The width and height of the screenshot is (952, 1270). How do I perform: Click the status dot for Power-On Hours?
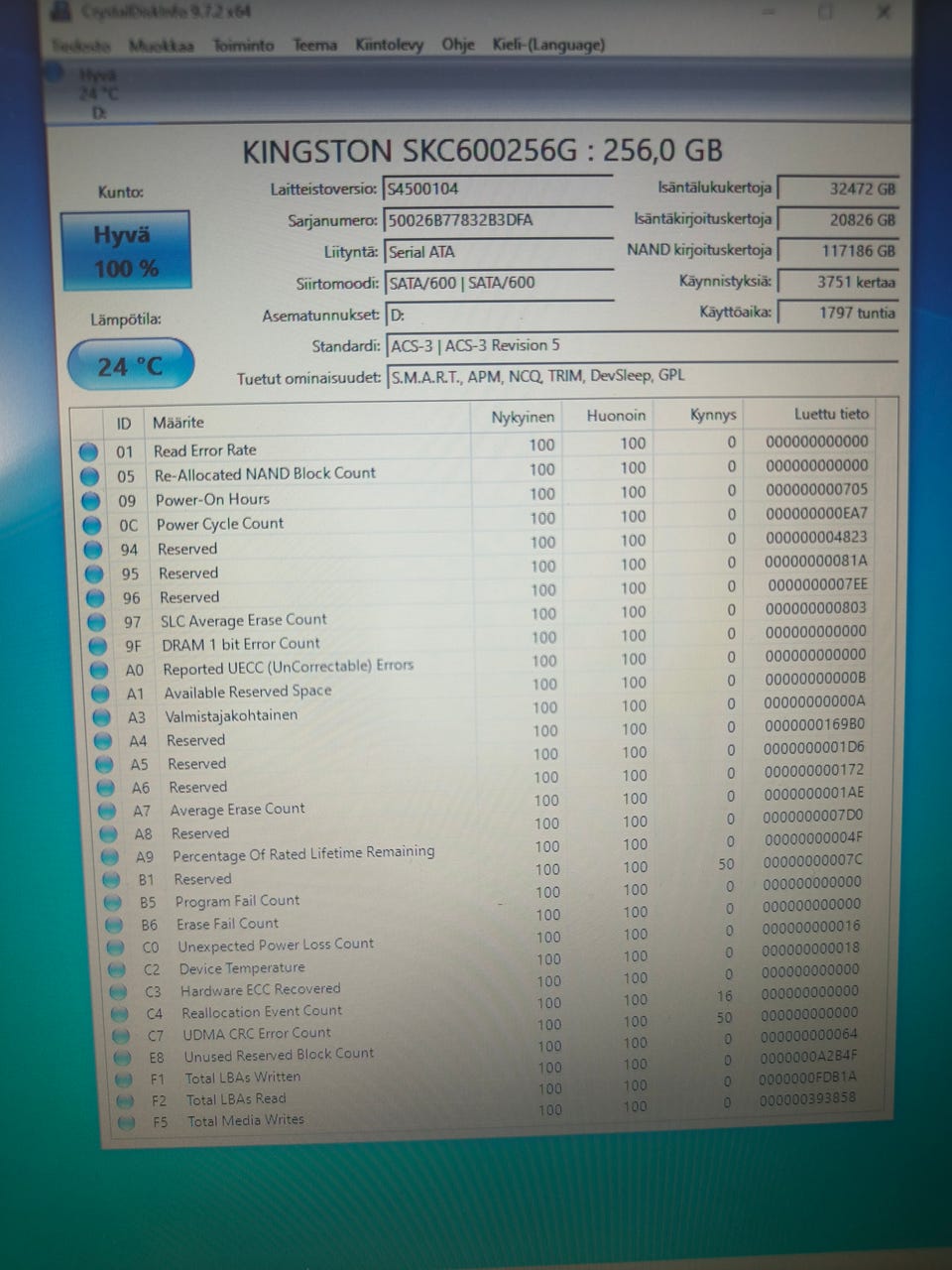pos(90,501)
